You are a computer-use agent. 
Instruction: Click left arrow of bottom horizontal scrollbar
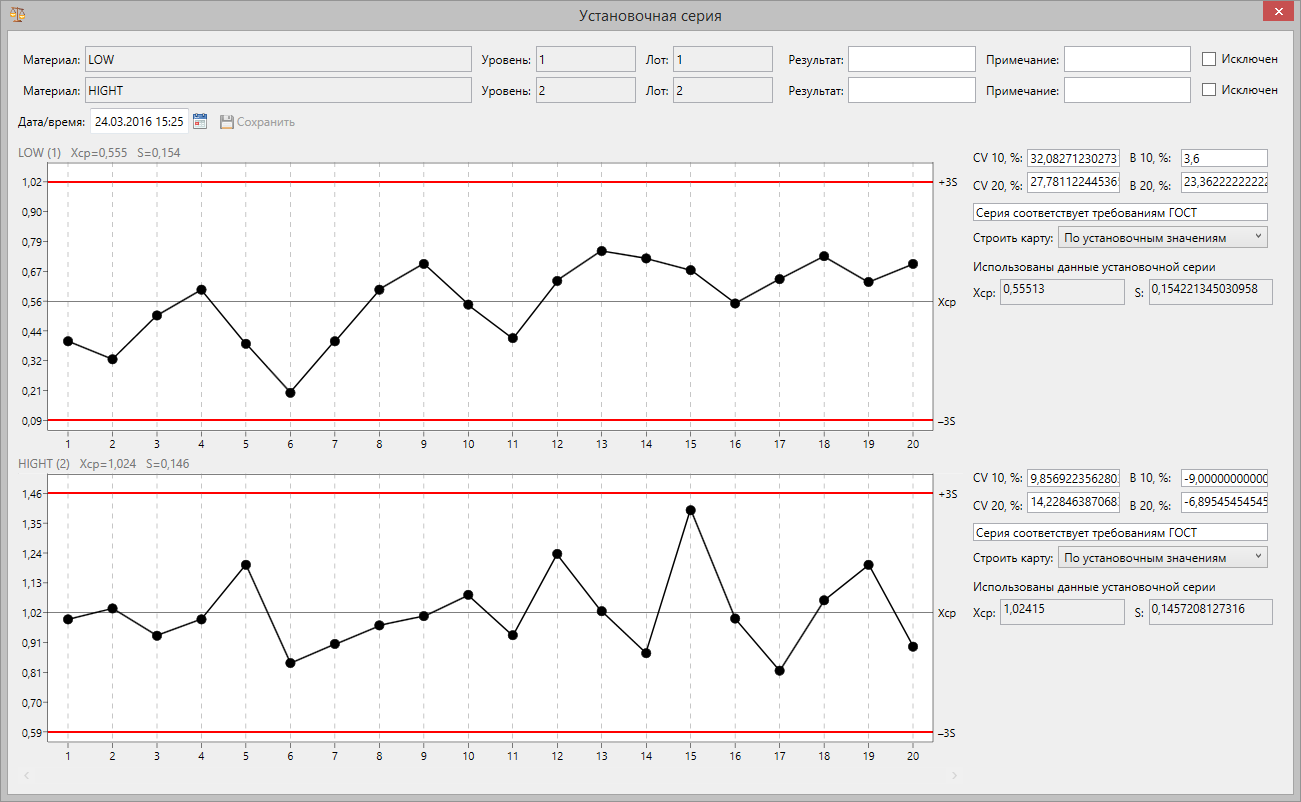coord(27,775)
